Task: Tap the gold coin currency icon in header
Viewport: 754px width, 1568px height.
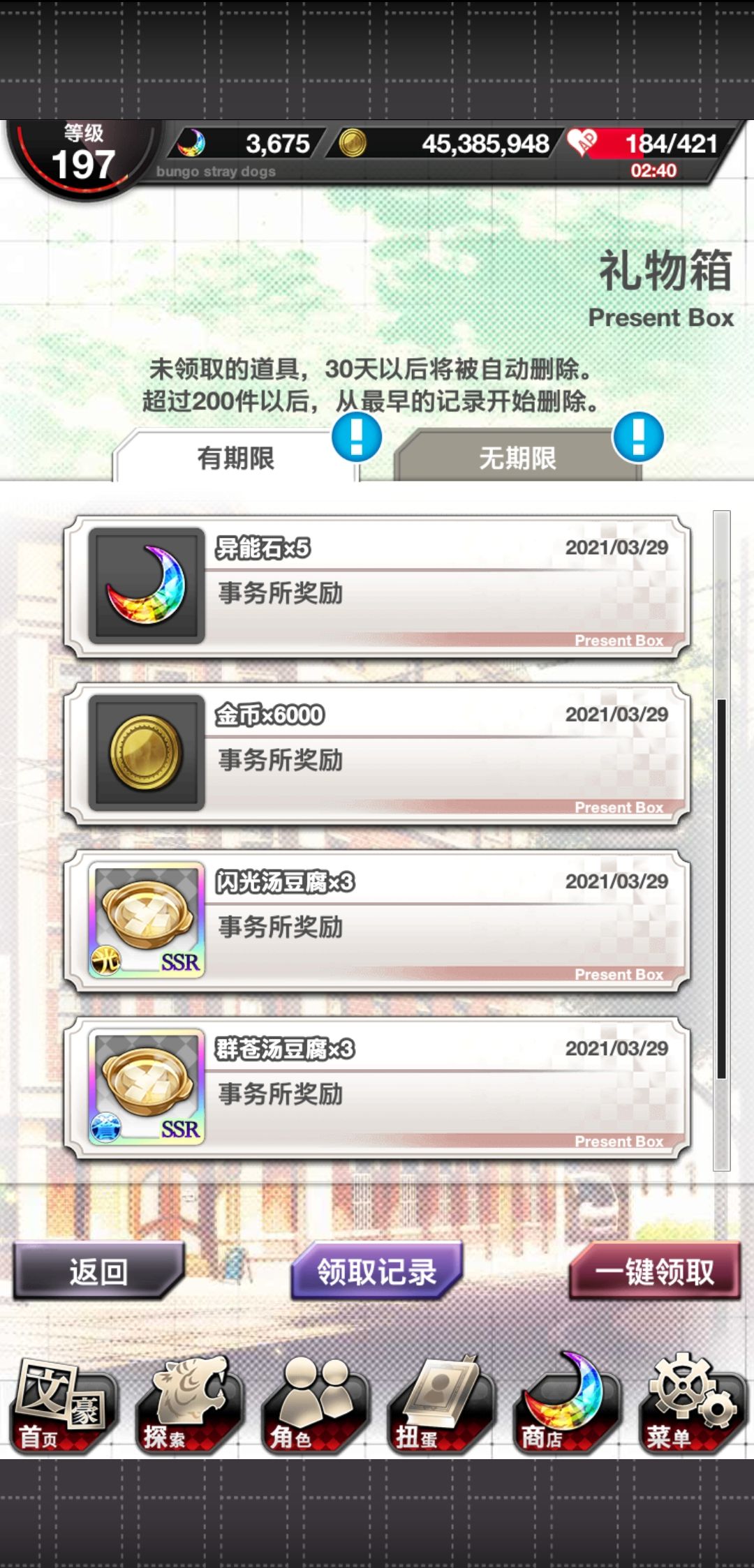Action: tap(353, 144)
